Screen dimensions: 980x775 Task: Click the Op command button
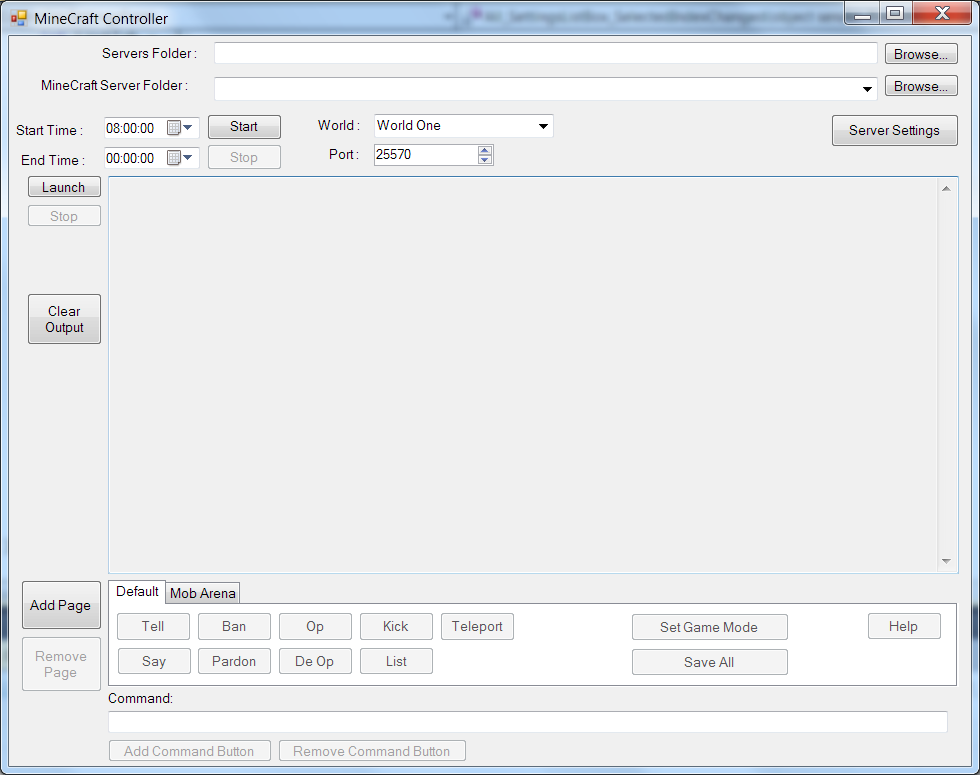pos(315,626)
